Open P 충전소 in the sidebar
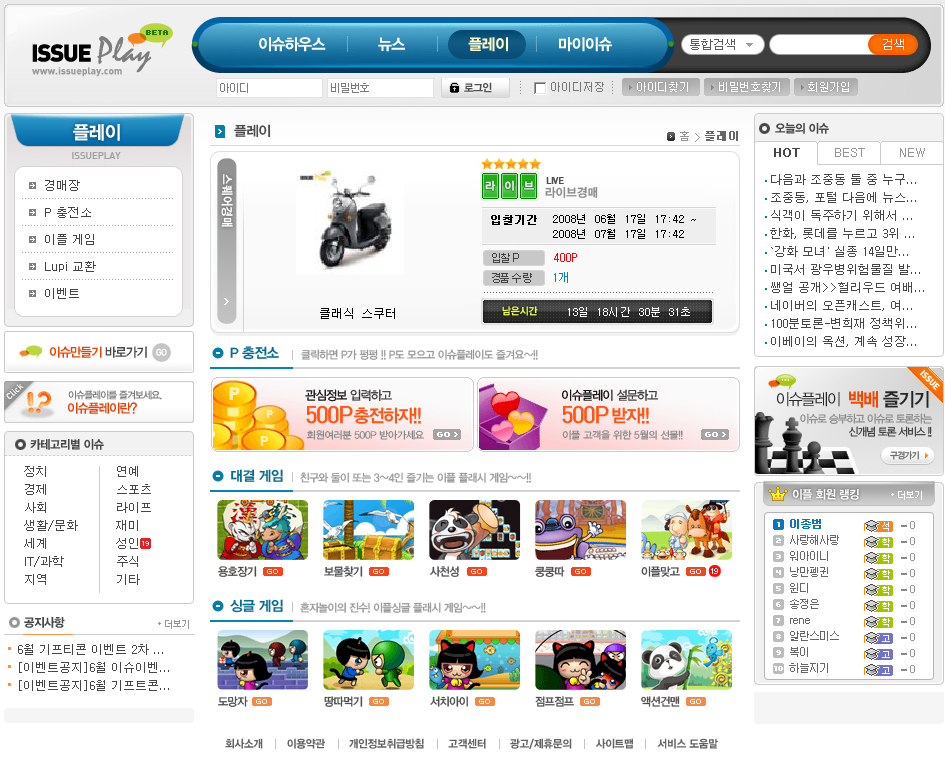Screen dimensions: 945x760 click(x=68, y=212)
